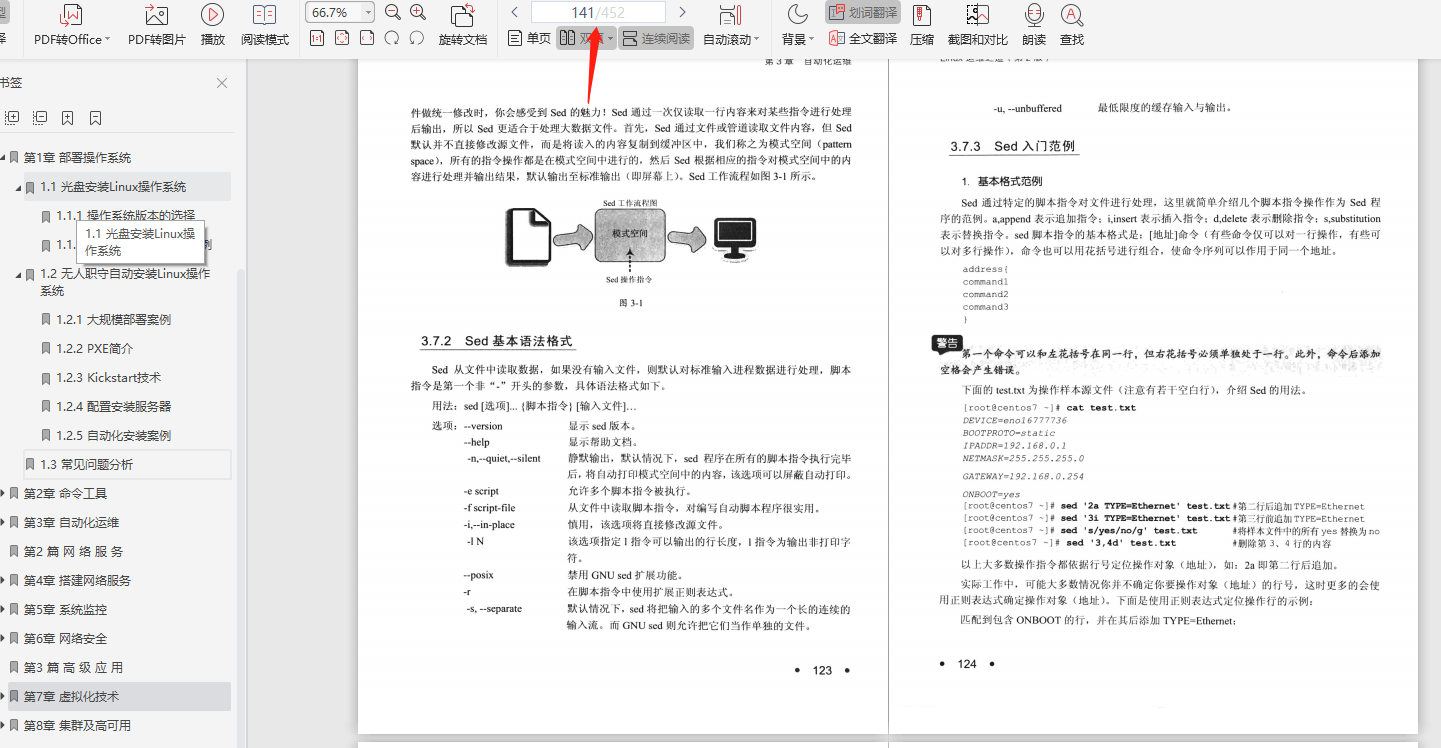Click the Sed workflow diagram 图 3-1
The height and width of the screenshot is (748, 1441).
pyautogui.click(x=631, y=241)
